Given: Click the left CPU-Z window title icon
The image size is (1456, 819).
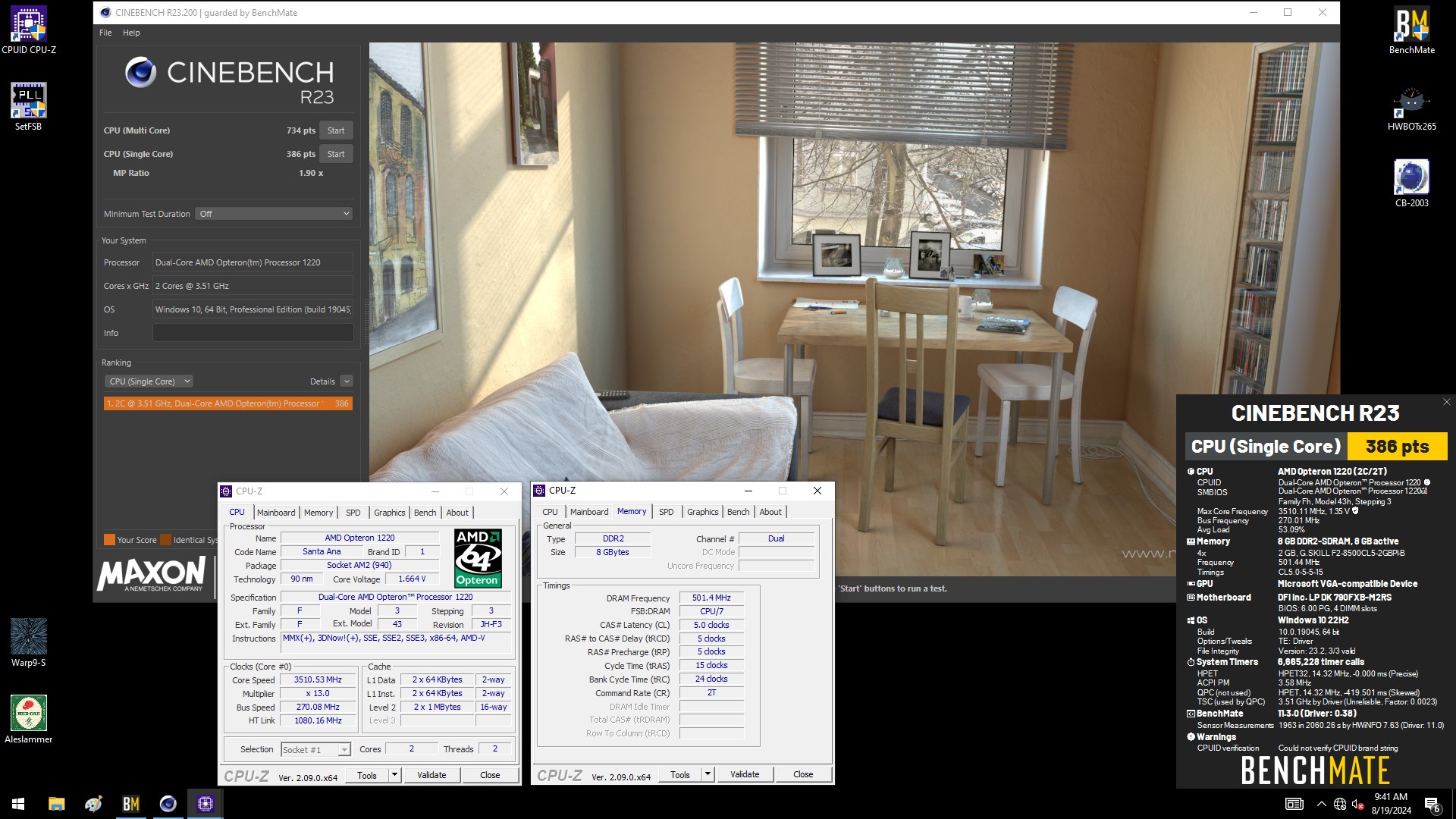Looking at the screenshot, I should point(226,491).
